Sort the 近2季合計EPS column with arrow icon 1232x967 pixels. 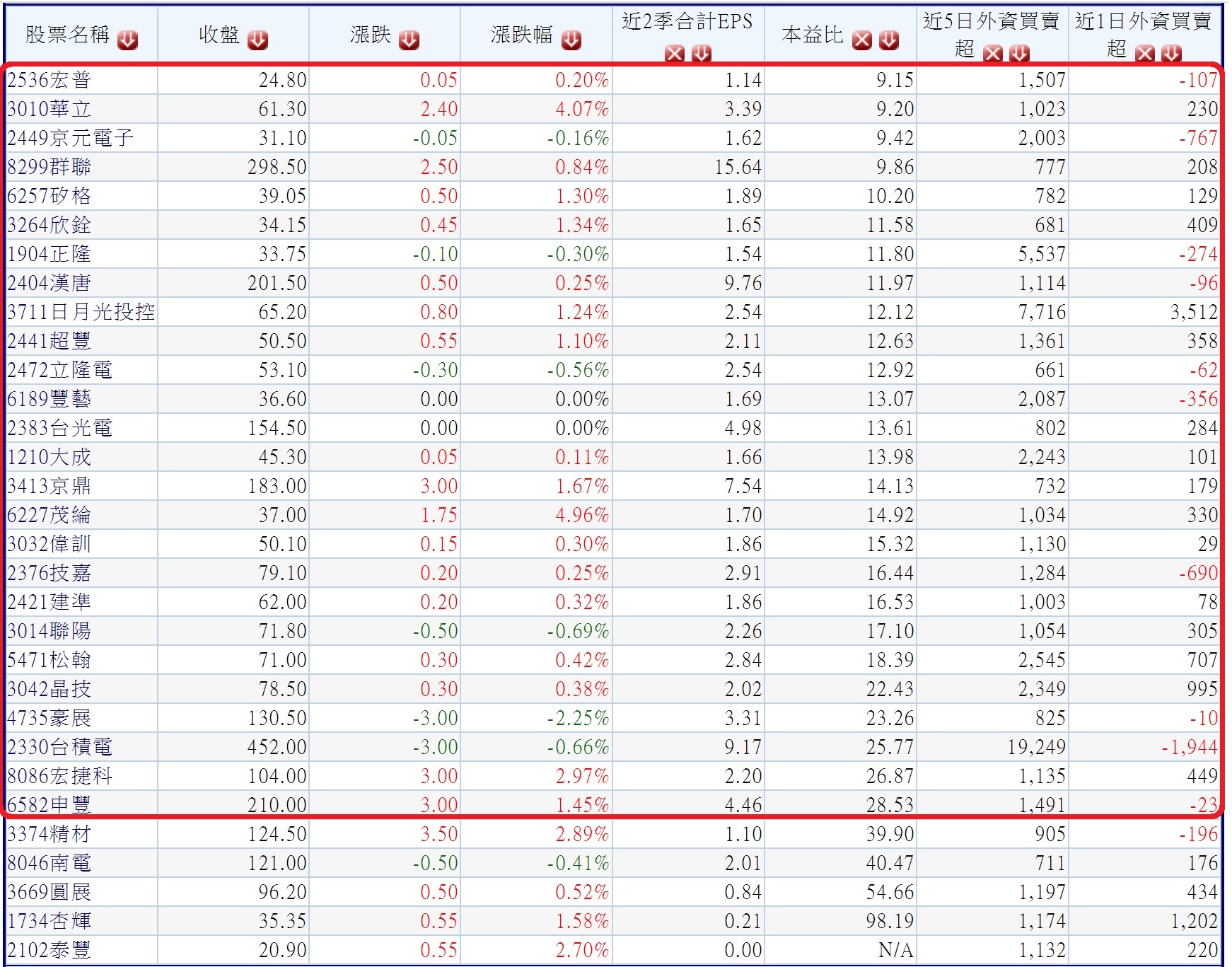point(702,53)
